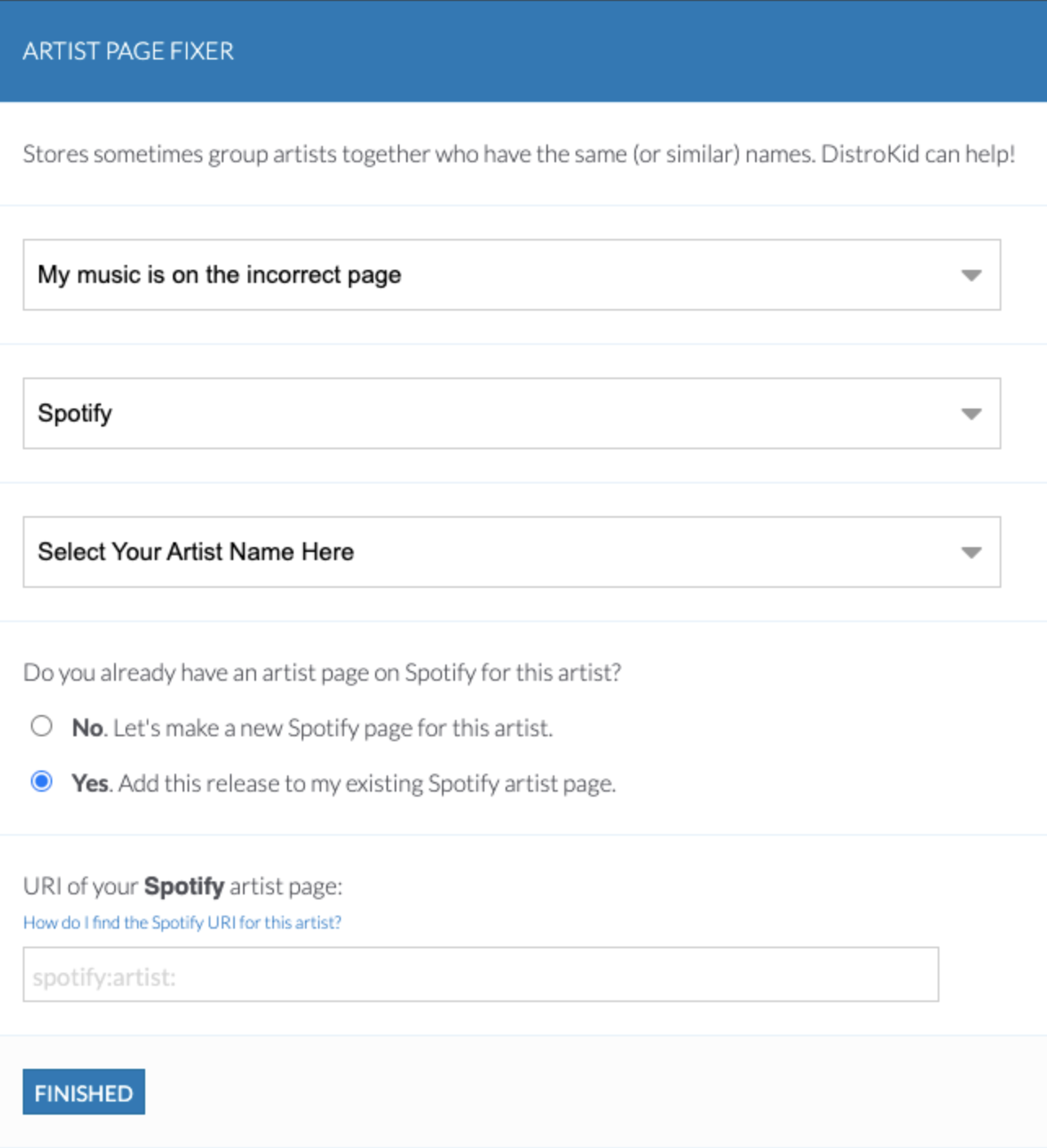
Task: Open the Select Your Artist Name Here dropdown
Action: (x=511, y=552)
